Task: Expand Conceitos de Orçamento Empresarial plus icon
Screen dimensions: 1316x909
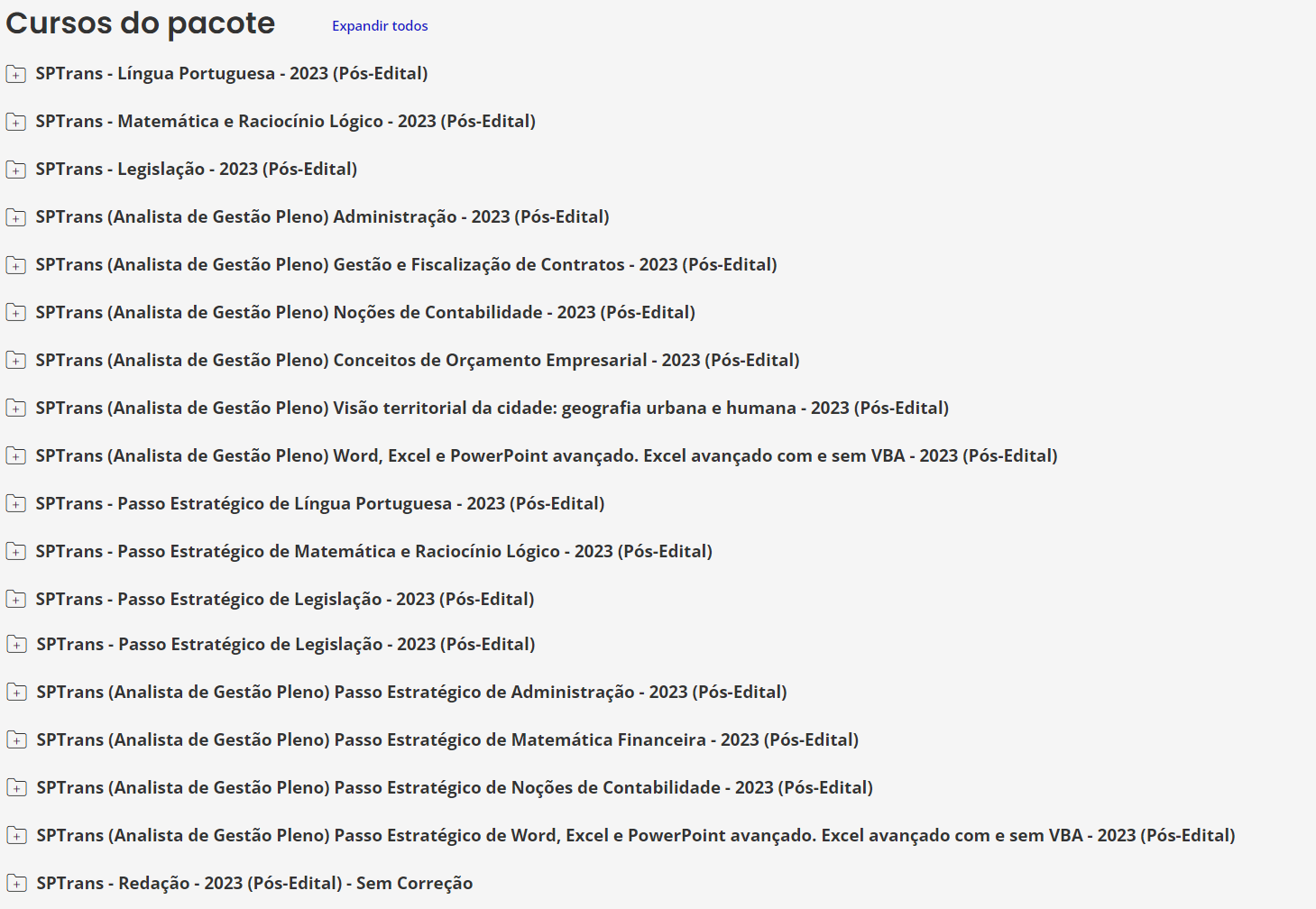Action: (x=16, y=361)
